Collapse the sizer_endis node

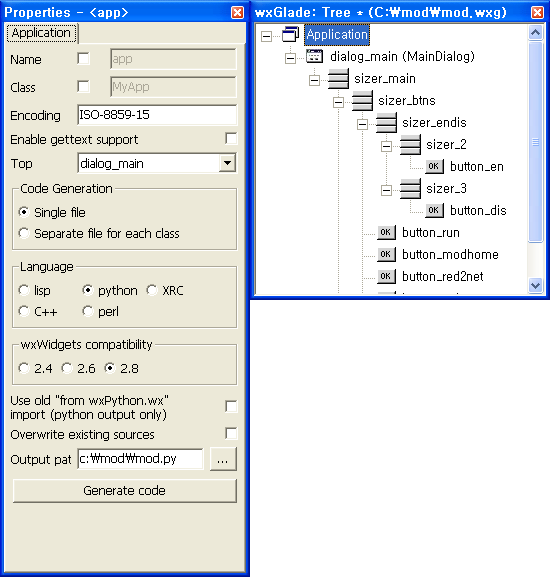click(362, 124)
